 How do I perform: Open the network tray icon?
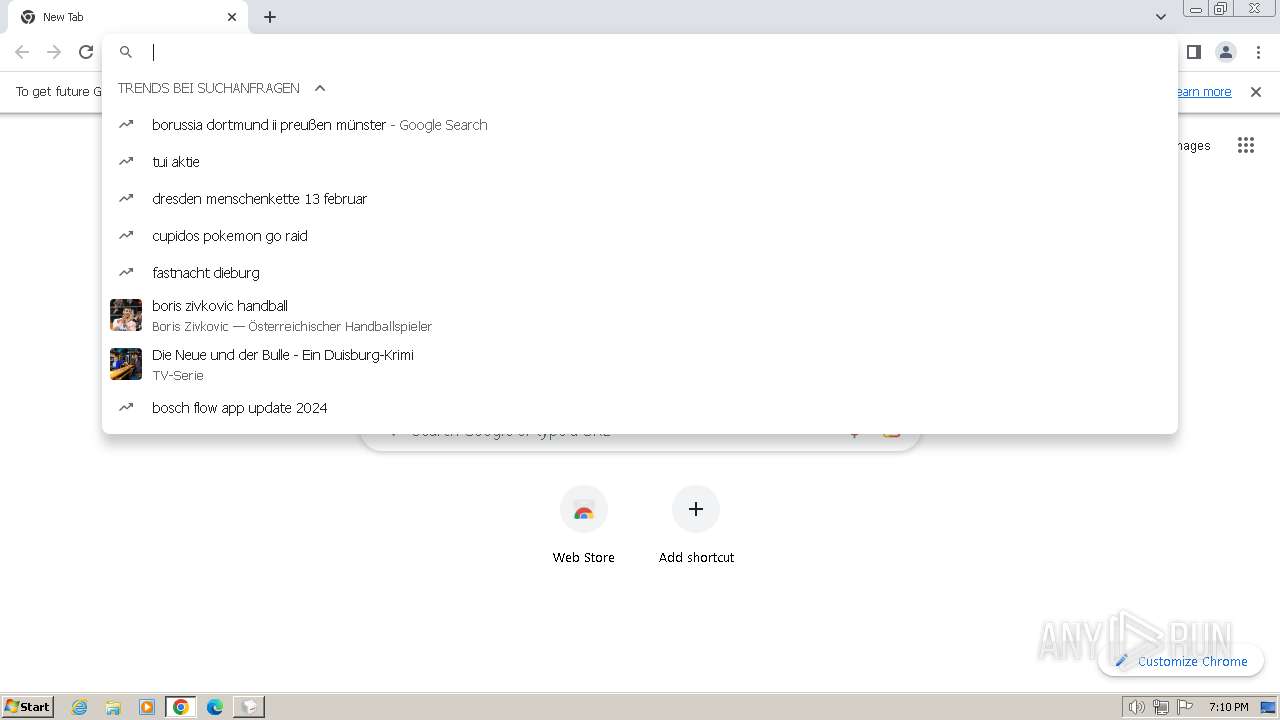click(x=1161, y=707)
